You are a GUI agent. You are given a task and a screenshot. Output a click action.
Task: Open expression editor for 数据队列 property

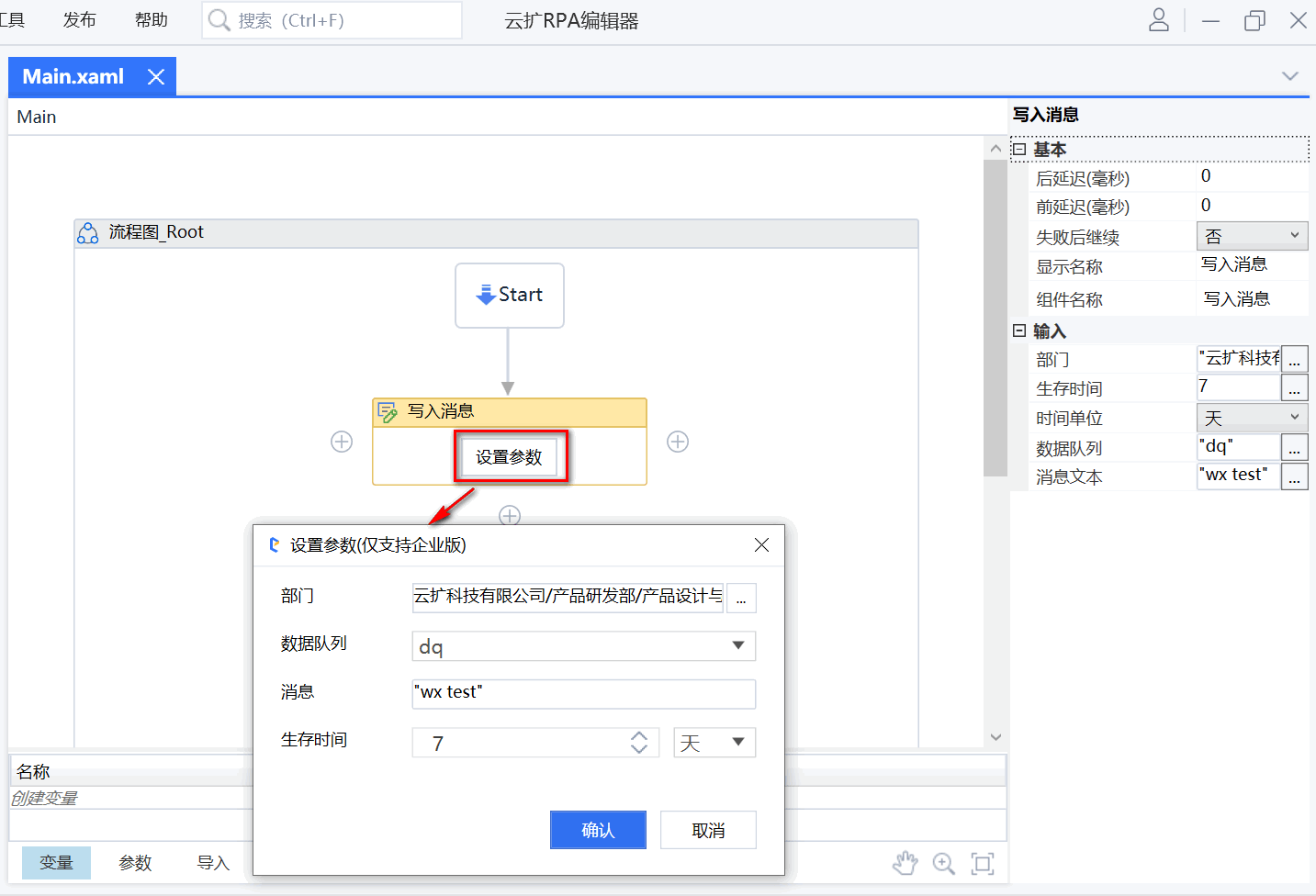[x=1295, y=448]
